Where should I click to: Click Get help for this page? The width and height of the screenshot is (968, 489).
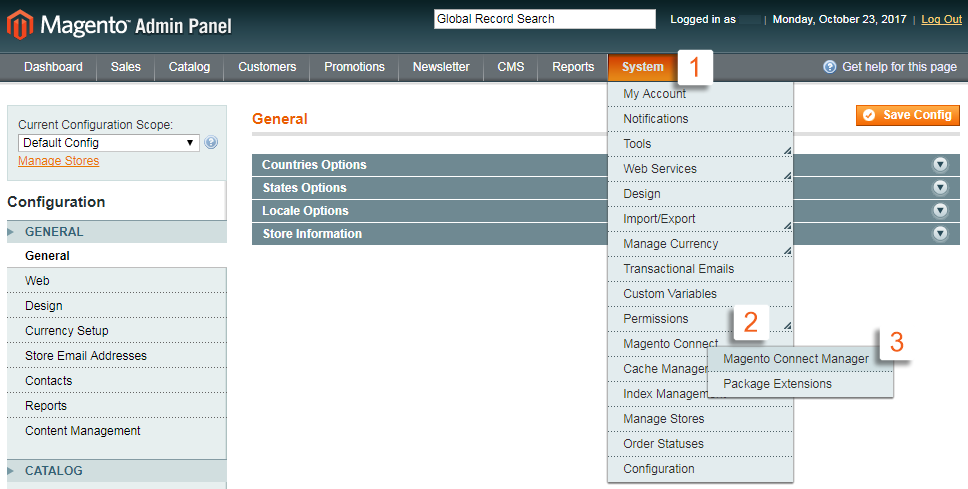pyautogui.click(x=899, y=67)
